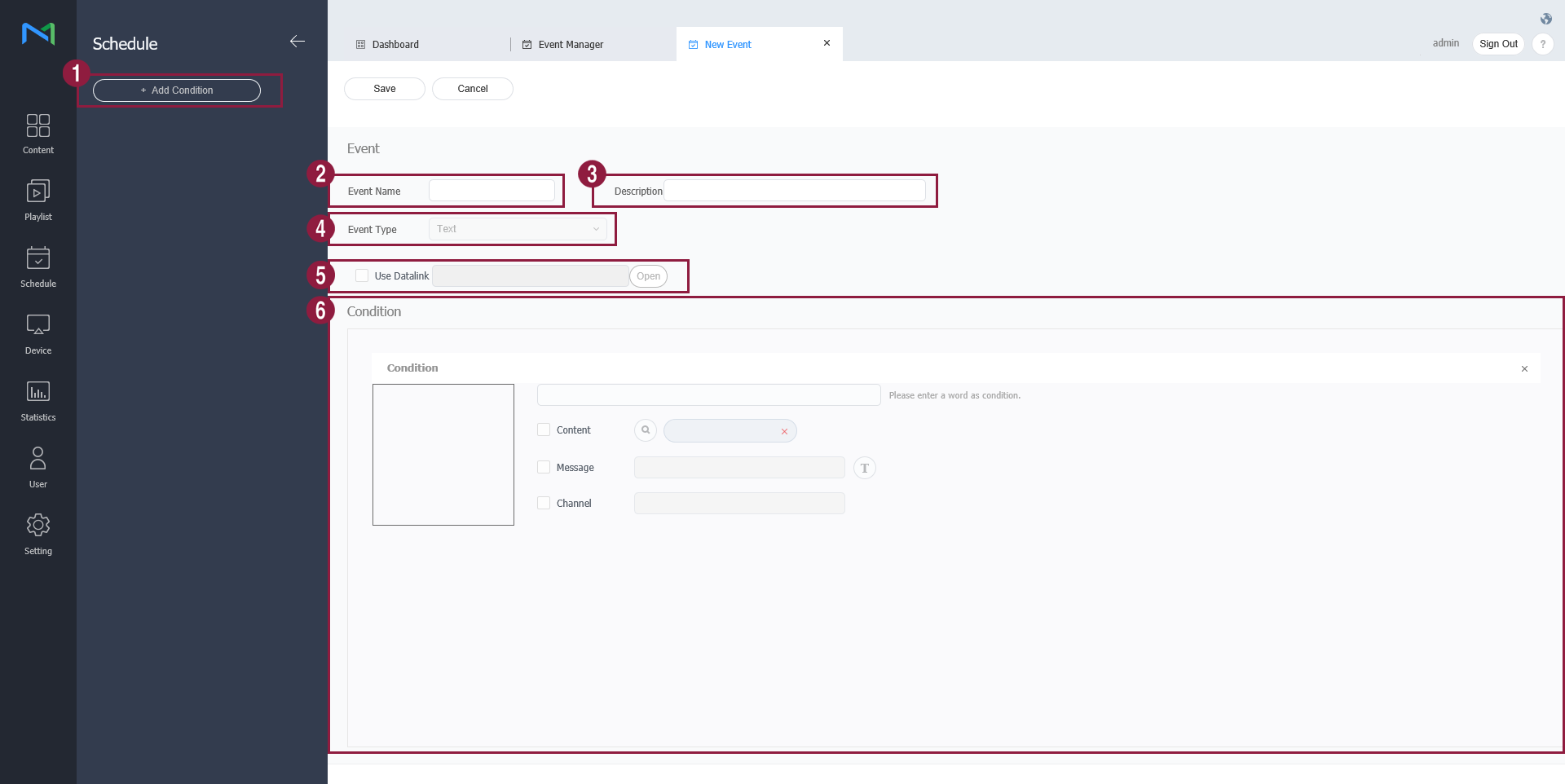Open the Statistics section in sidebar
This screenshot has height=784, width=1565.
pyautogui.click(x=38, y=402)
